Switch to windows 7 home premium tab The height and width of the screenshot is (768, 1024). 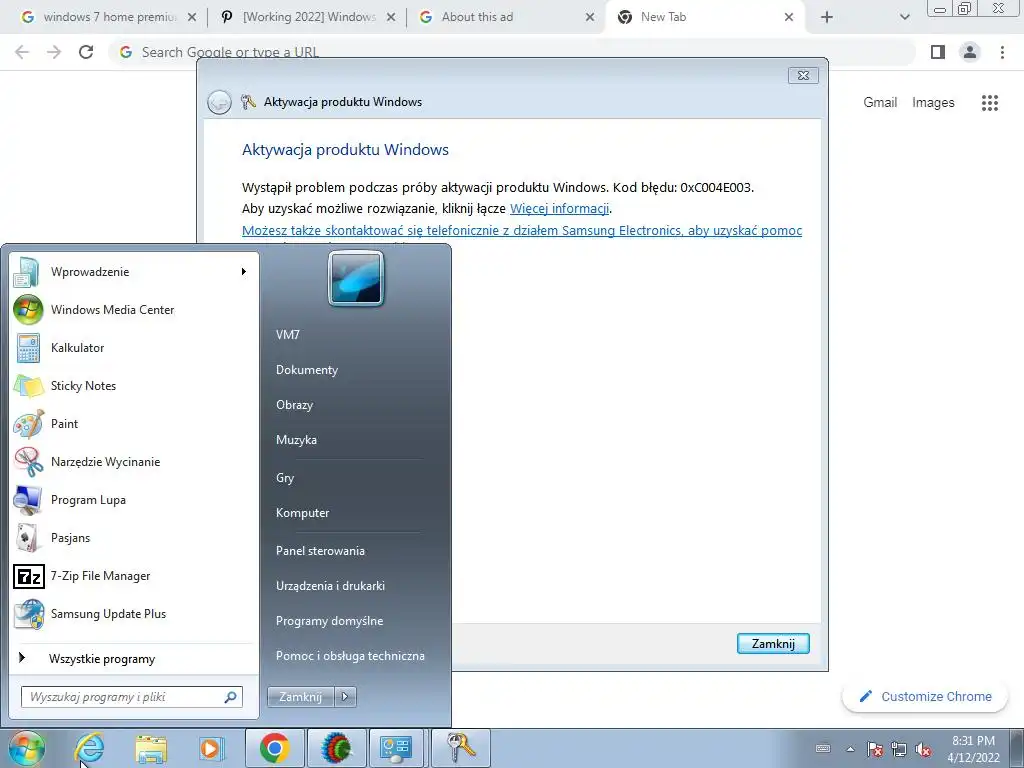pyautogui.click(x=109, y=17)
